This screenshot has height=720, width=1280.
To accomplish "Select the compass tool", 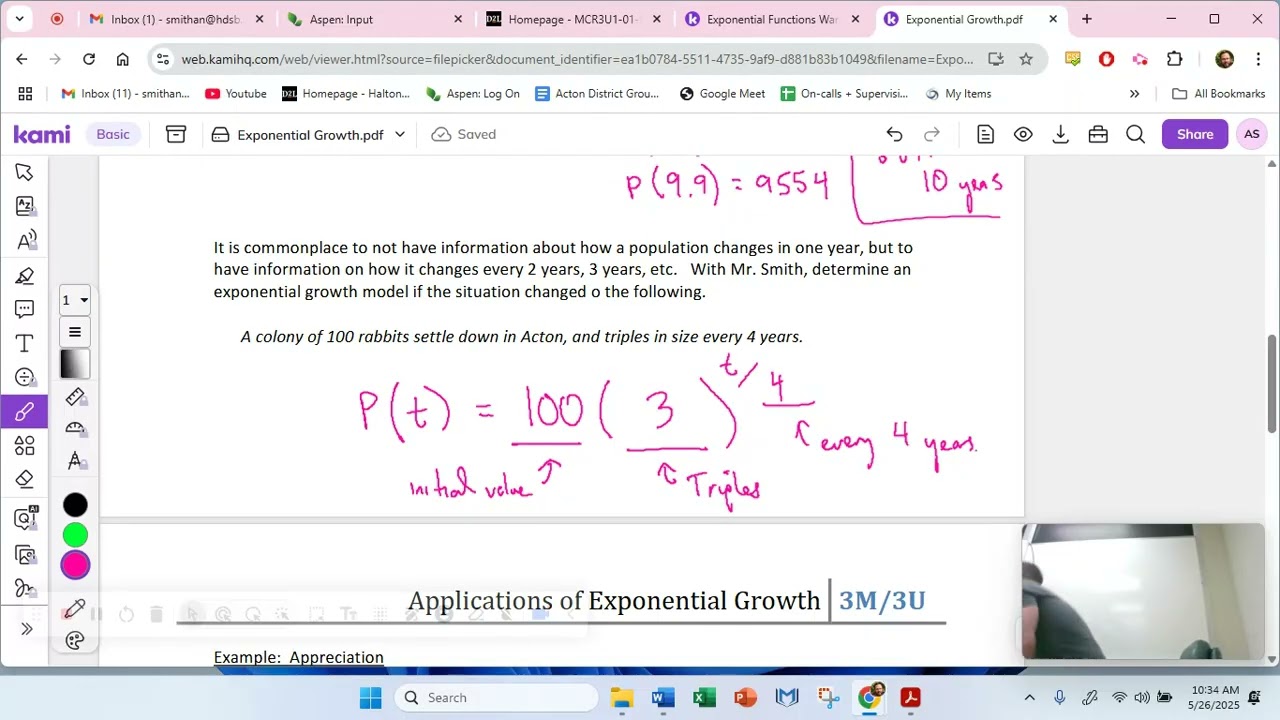I will click(75, 460).
